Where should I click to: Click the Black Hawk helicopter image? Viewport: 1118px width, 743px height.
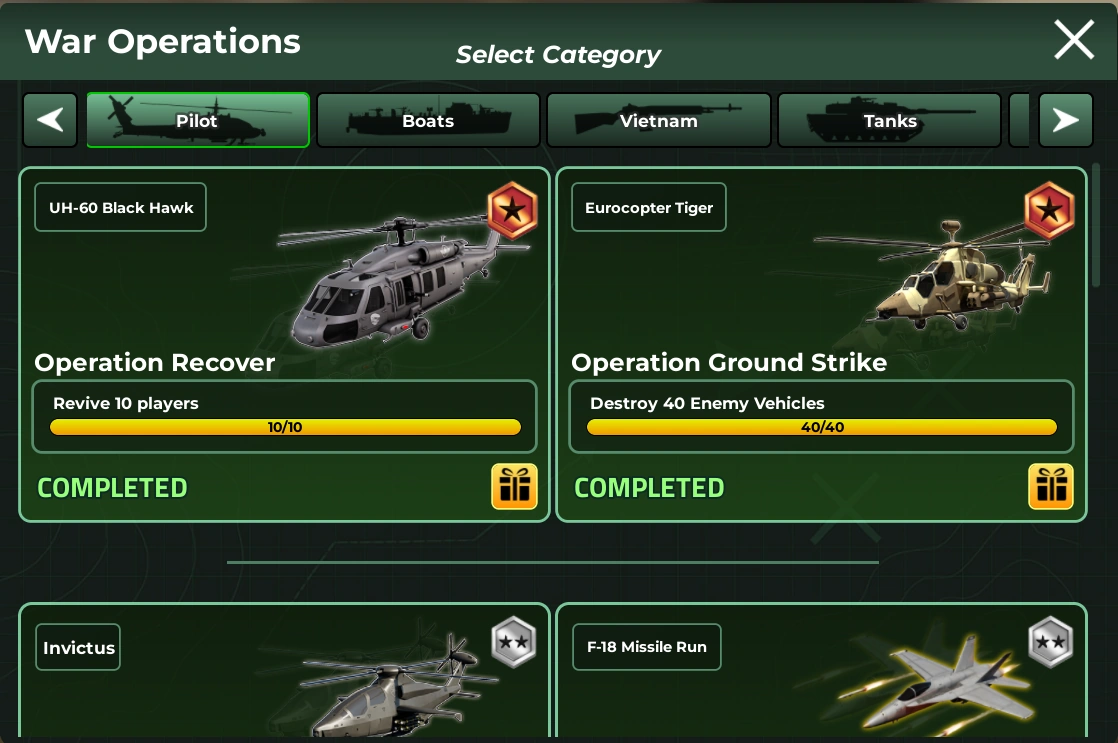(403, 282)
